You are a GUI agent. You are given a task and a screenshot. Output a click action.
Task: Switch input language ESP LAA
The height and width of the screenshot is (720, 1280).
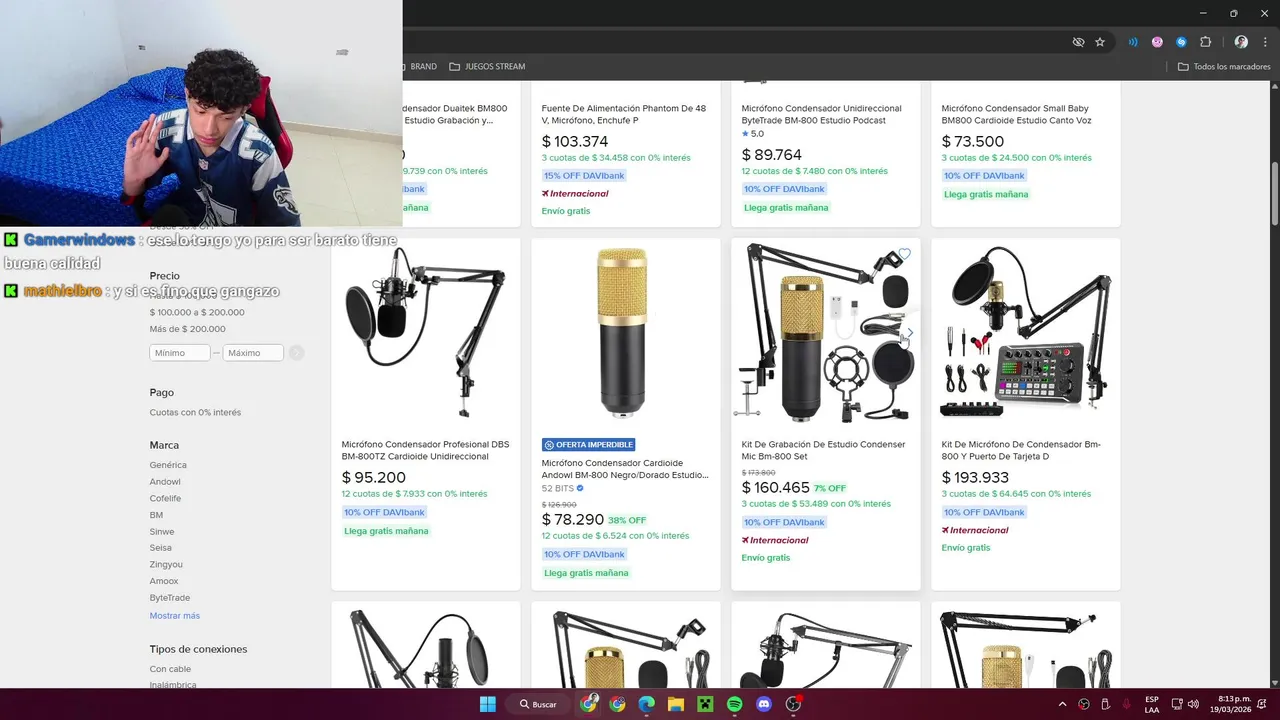(x=1152, y=704)
